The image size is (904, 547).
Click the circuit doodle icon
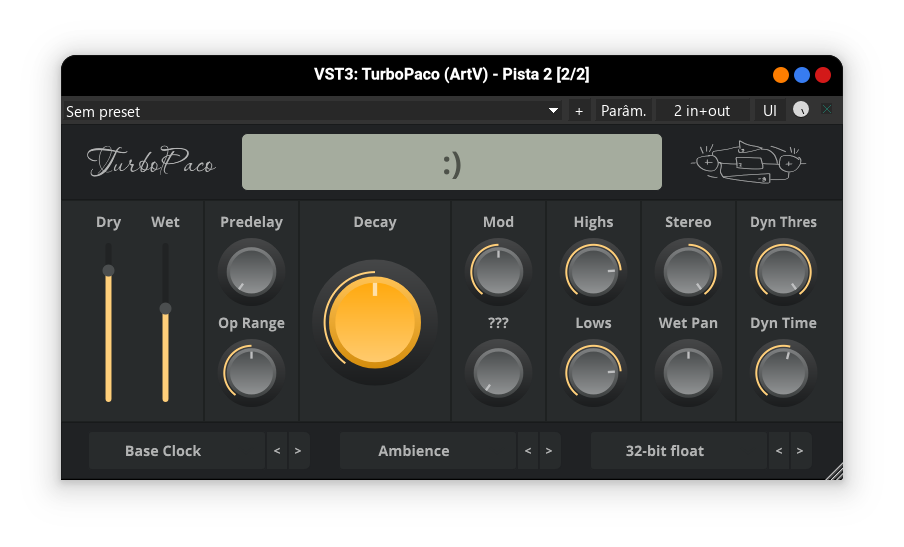coord(748,162)
